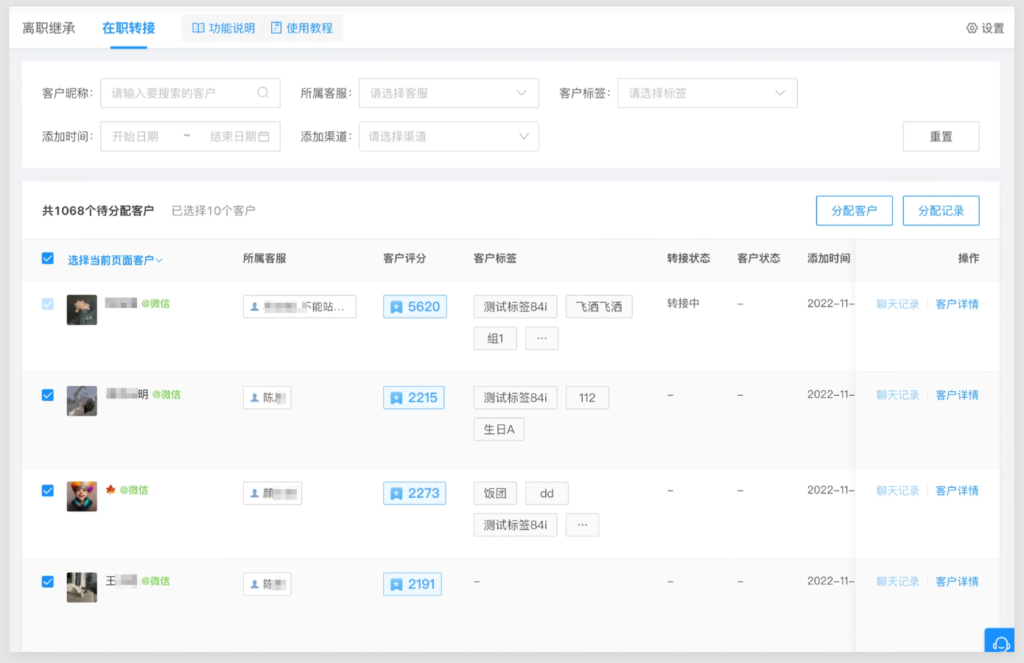Image resolution: width=1024 pixels, height=663 pixels.
Task: Open 聊天记录 for the 2215 row
Action: click(898, 395)
